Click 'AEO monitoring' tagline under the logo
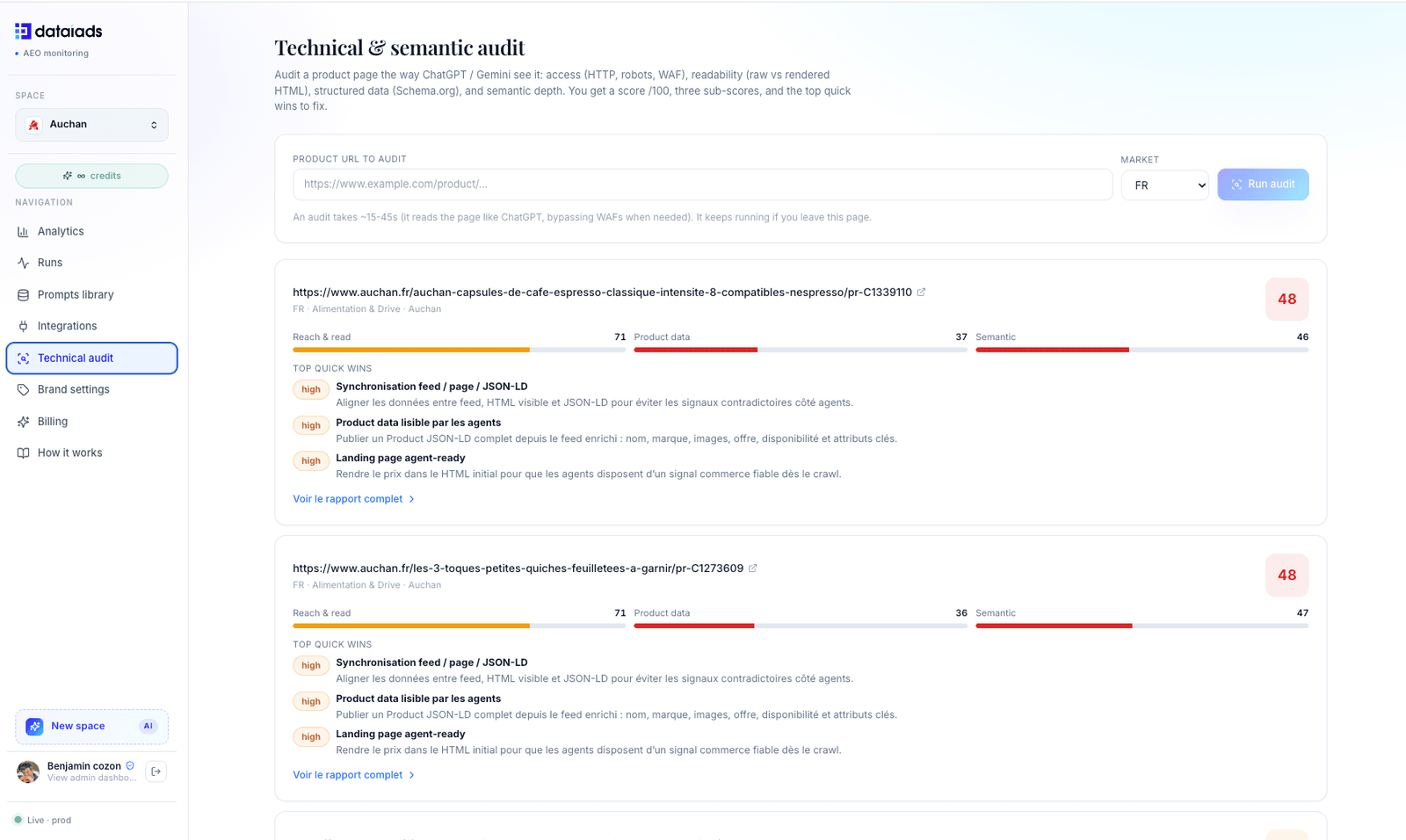The image size is (1406, 840). pyautogui.click(x=55, y=54)
